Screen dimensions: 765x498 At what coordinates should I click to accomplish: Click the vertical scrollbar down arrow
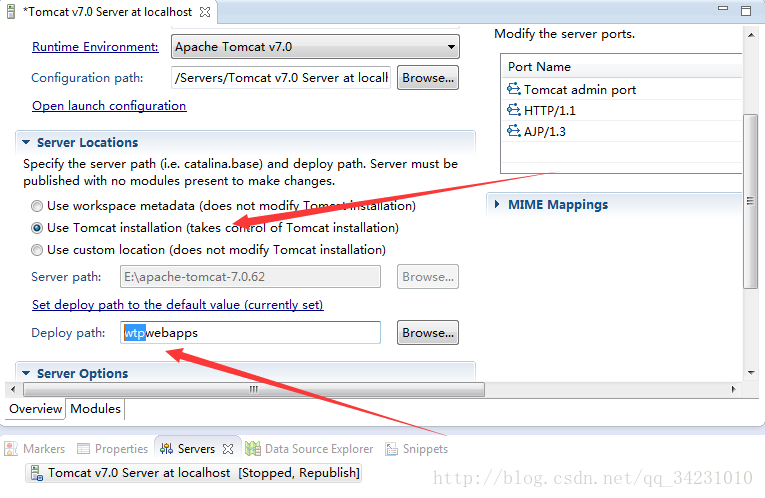(x=751, y=373)
